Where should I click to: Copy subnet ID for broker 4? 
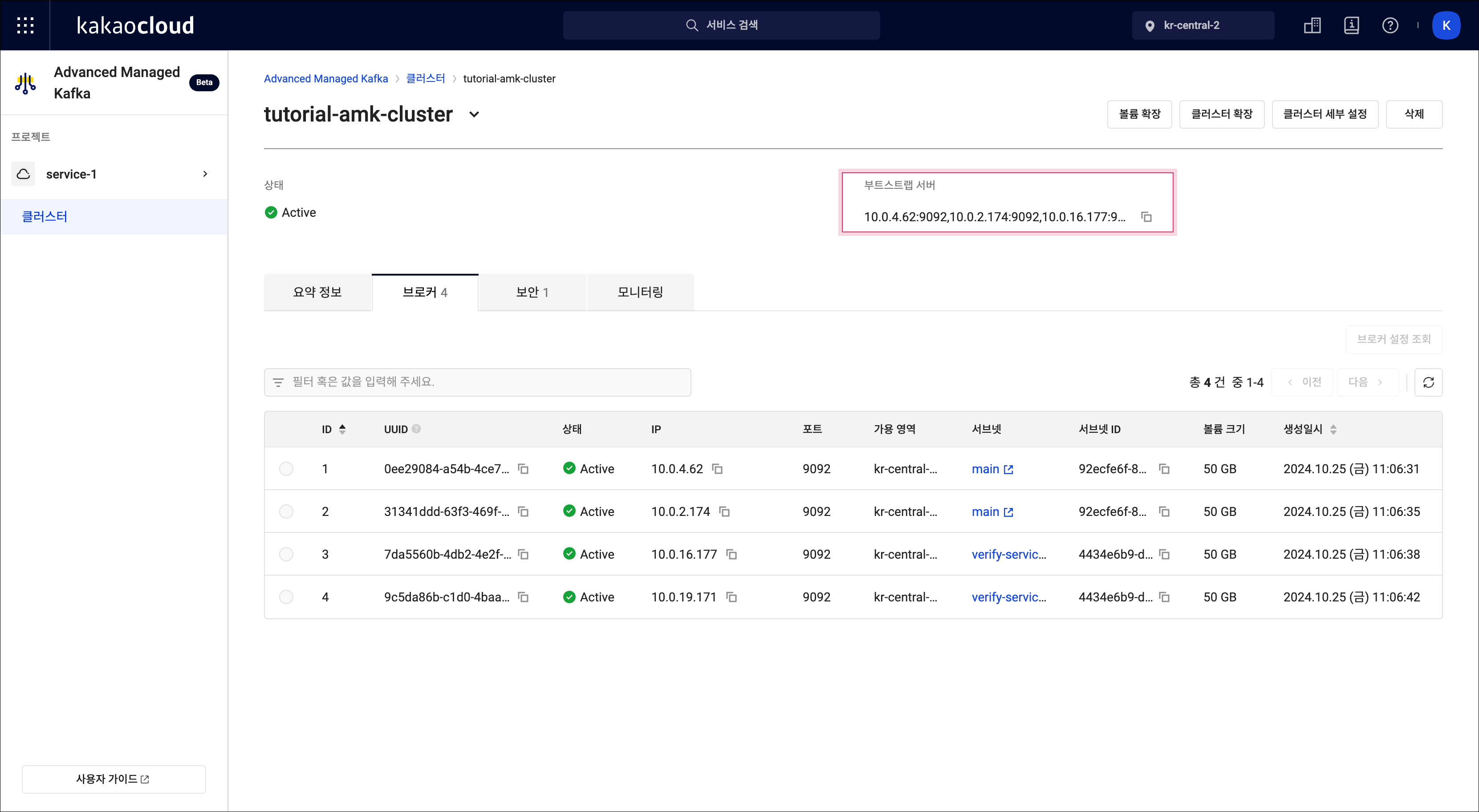tap(1164, 597)
